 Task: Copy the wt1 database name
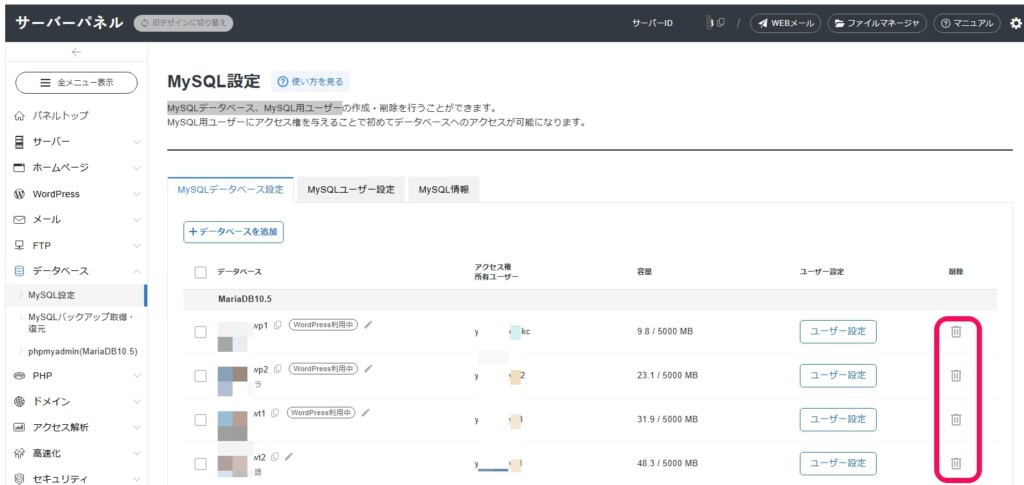coord(275,413)
